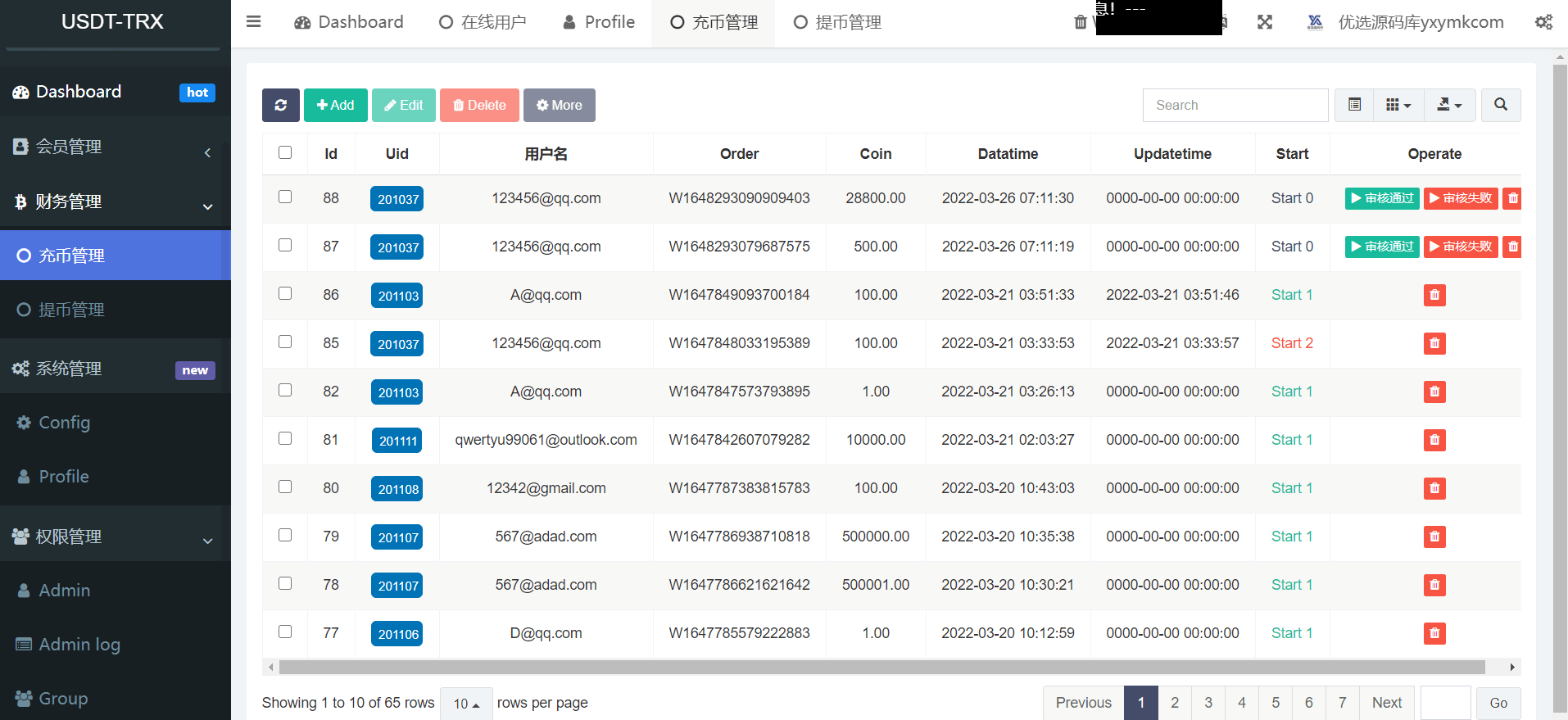1568x720 pixels.
Task: Open rows per page dropdown
Action: [x=466, y=704]
